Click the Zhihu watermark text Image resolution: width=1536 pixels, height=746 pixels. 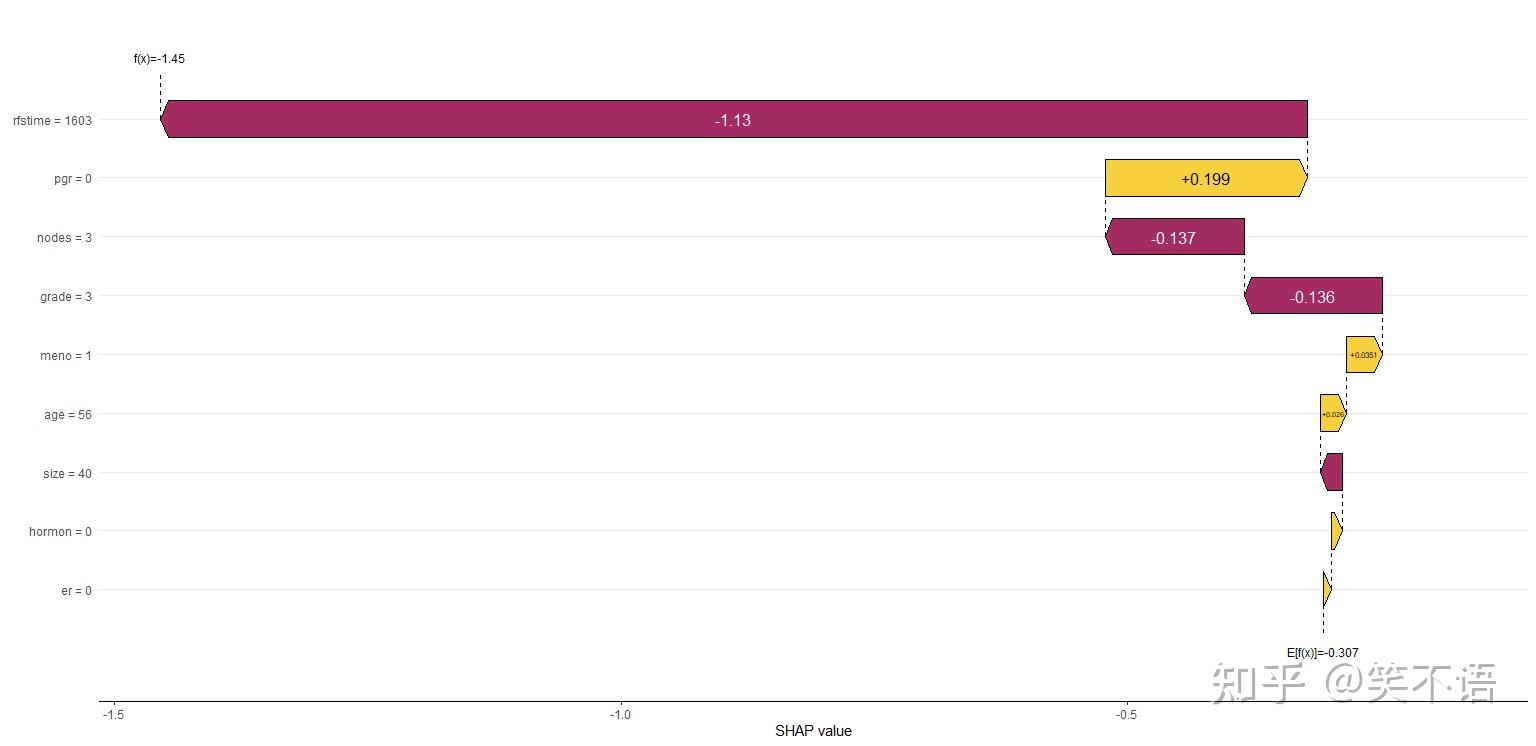point(1354,684)
